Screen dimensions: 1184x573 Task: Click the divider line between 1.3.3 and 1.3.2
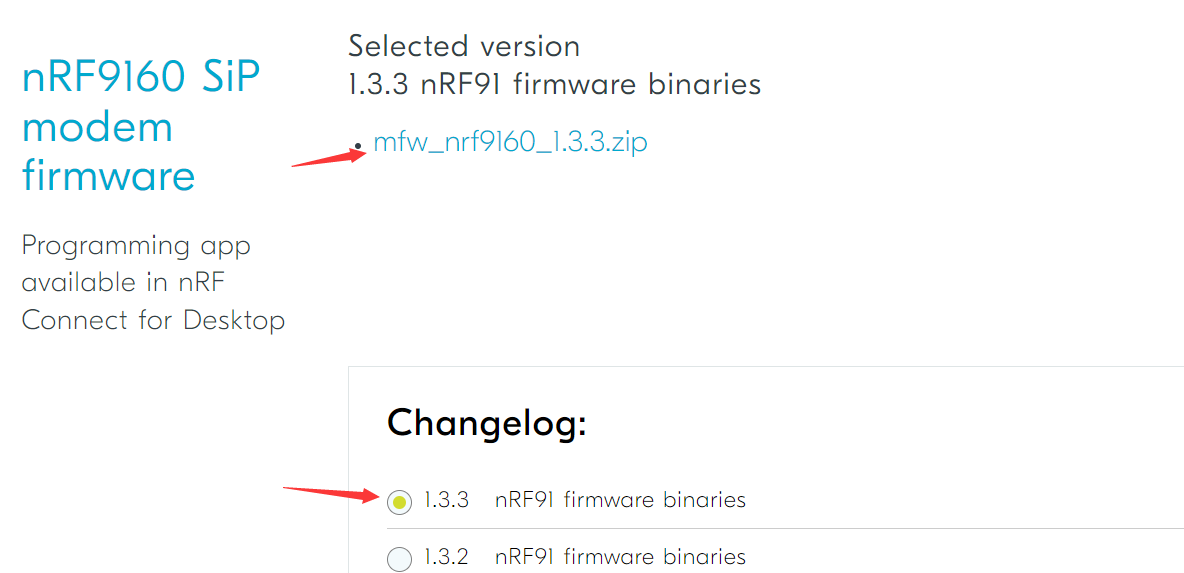[780, 528]
